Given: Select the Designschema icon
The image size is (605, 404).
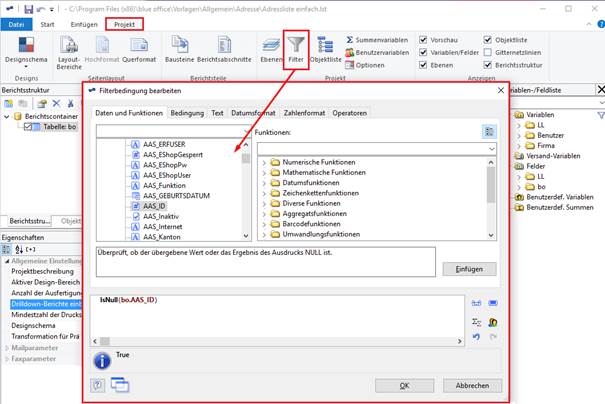Looking at the screenshot, I should tap(26, 45).
